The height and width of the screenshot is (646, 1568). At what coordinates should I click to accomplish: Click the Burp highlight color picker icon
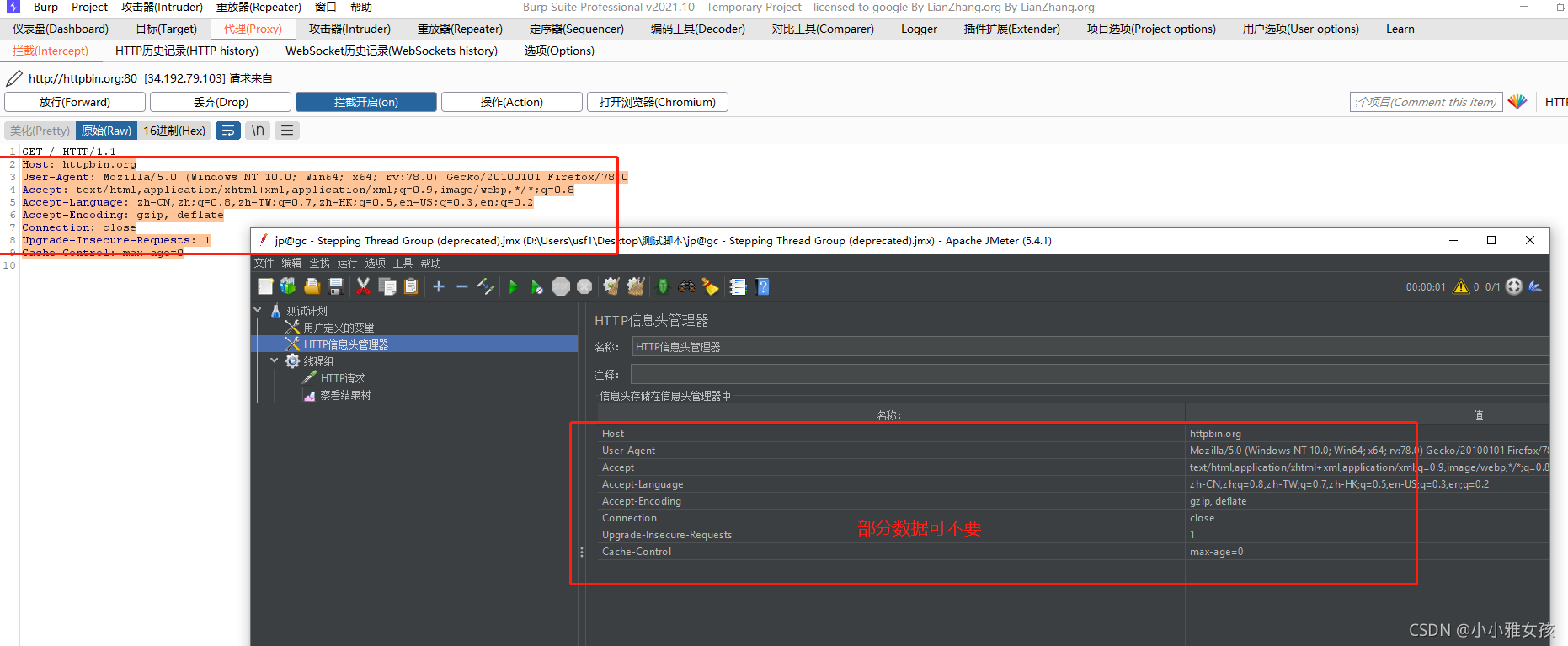tap(1517, 102)
